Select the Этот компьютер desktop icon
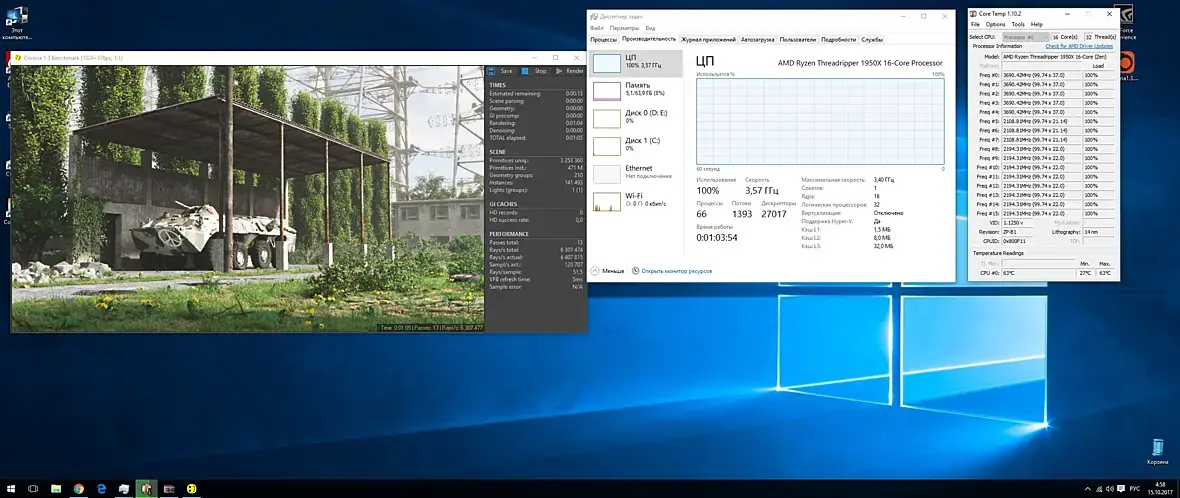The image size is (1180, 498). [x=15, y=24]
